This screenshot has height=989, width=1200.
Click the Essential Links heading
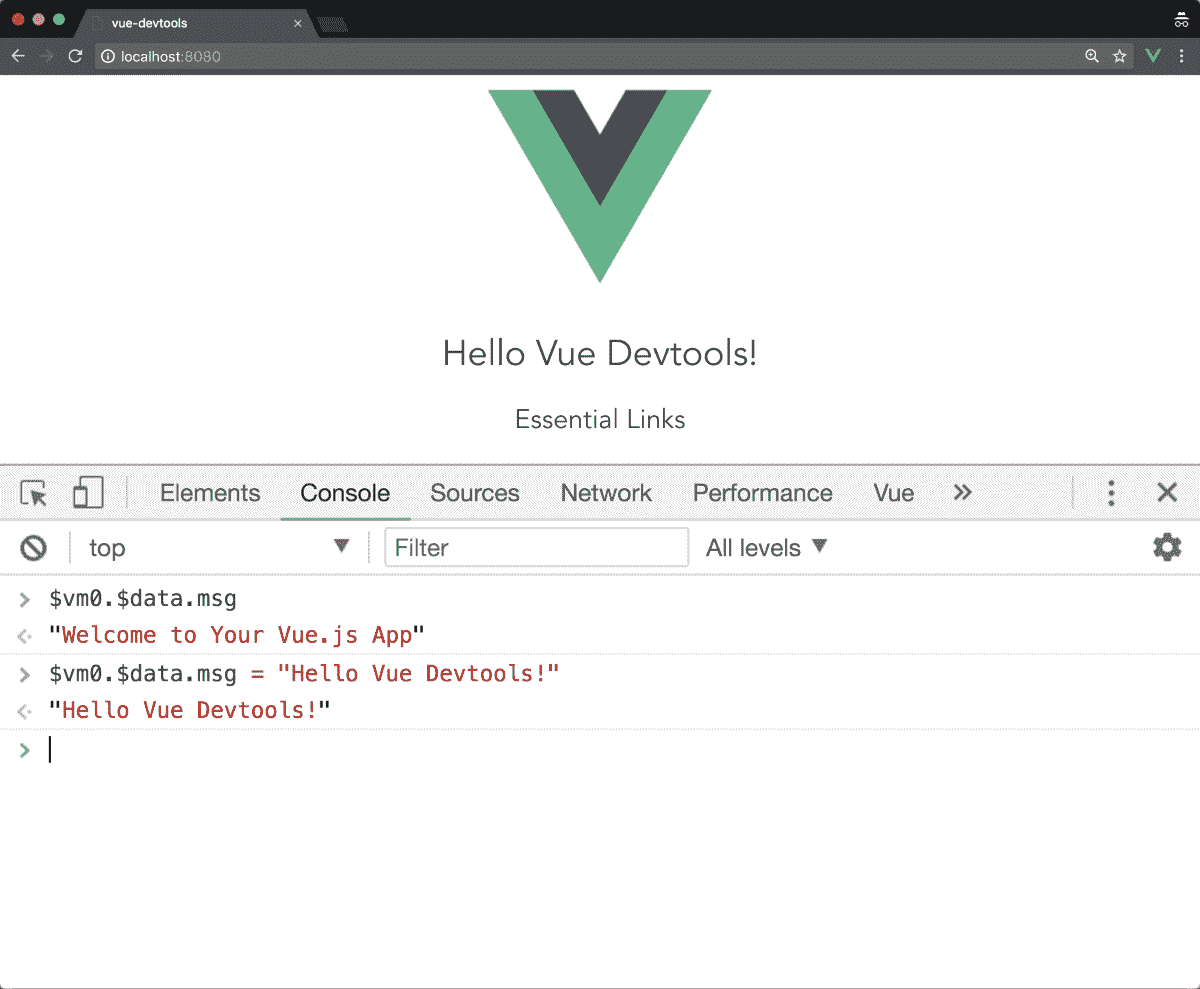[x=600, y=419]
